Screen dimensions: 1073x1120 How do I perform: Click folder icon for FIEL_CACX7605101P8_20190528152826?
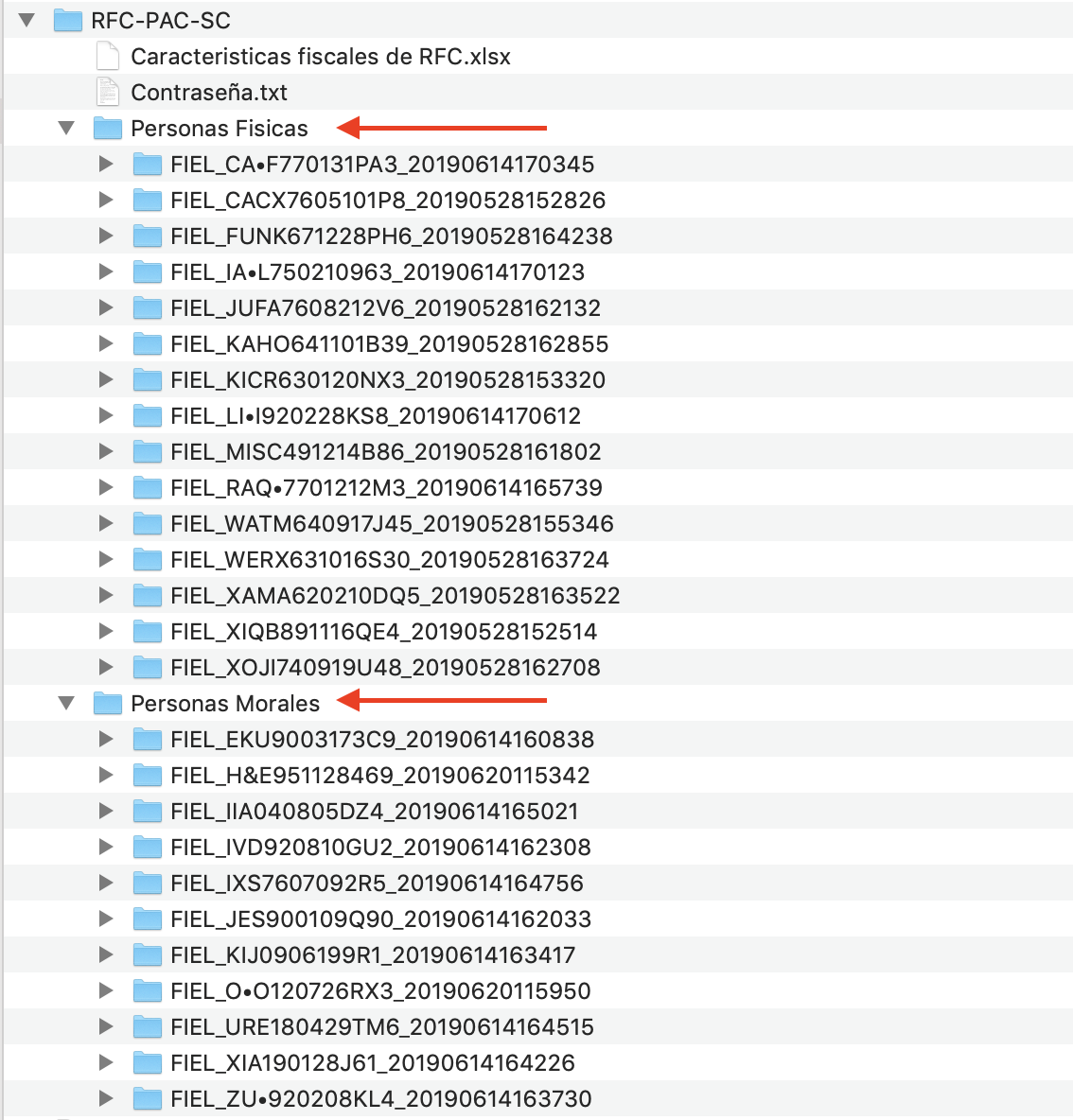[148, 200]
